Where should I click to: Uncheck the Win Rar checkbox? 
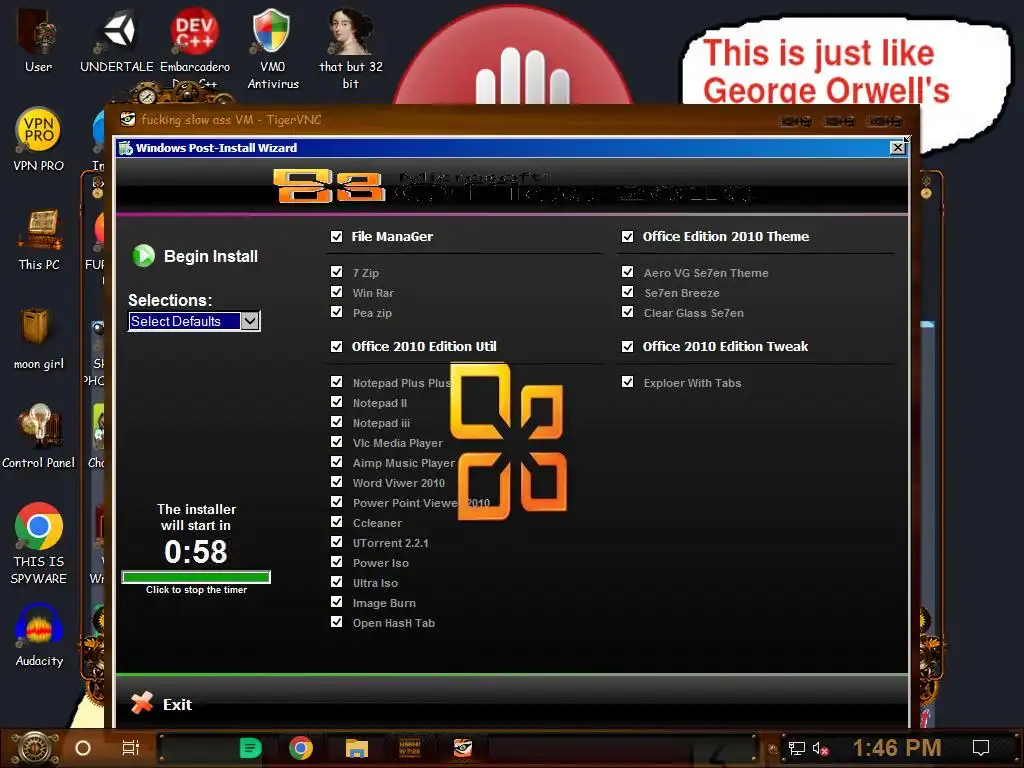336,292
